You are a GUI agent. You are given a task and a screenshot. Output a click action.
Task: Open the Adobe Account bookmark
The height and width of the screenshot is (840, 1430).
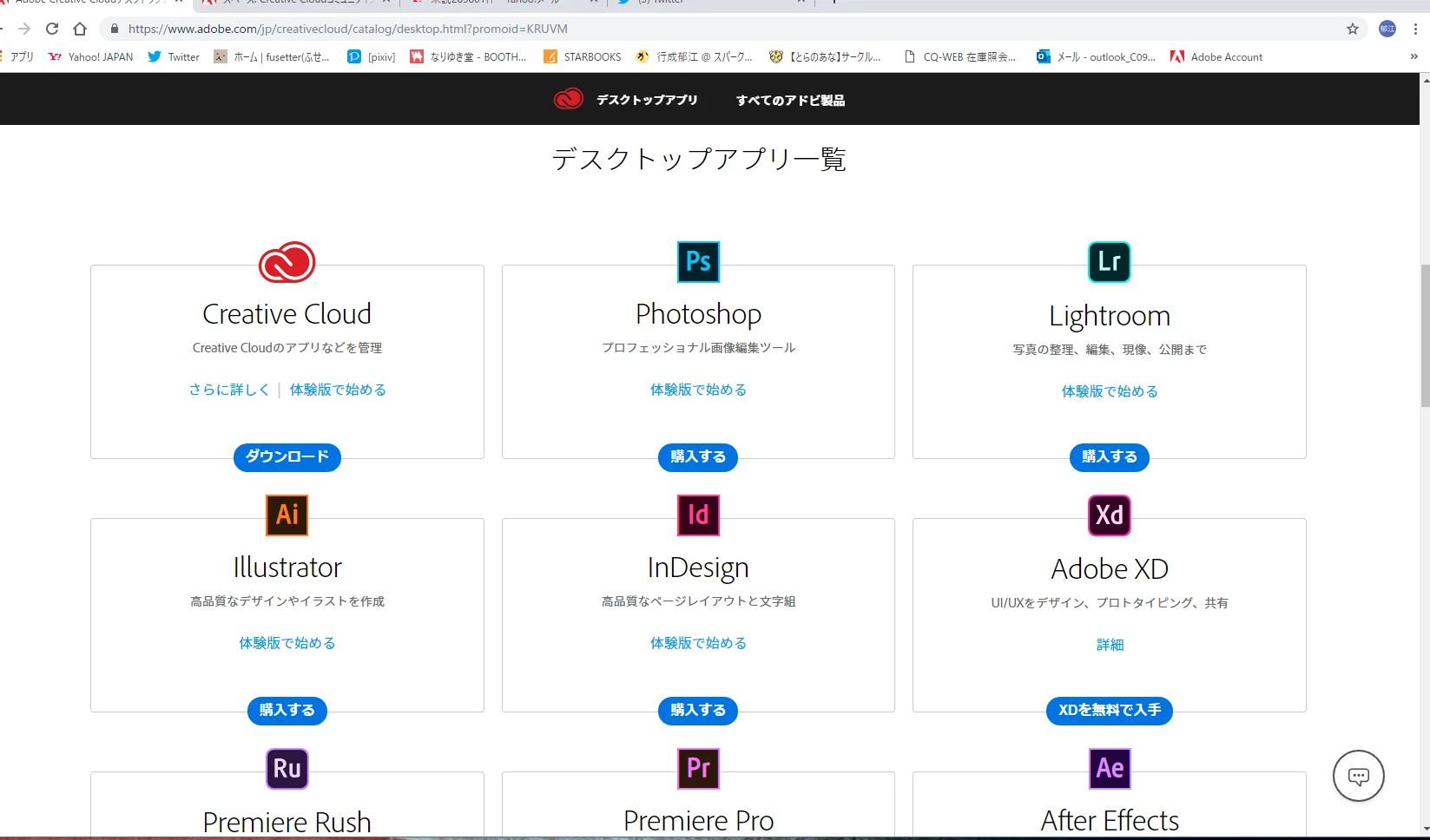click(1216, 56)
